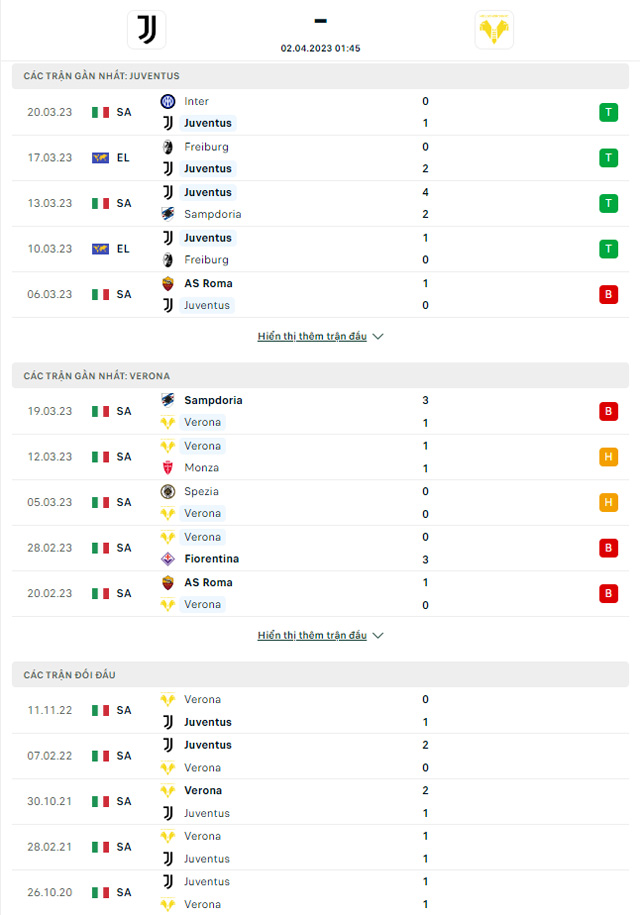Click the Spezia team logo

click(168, 491)
